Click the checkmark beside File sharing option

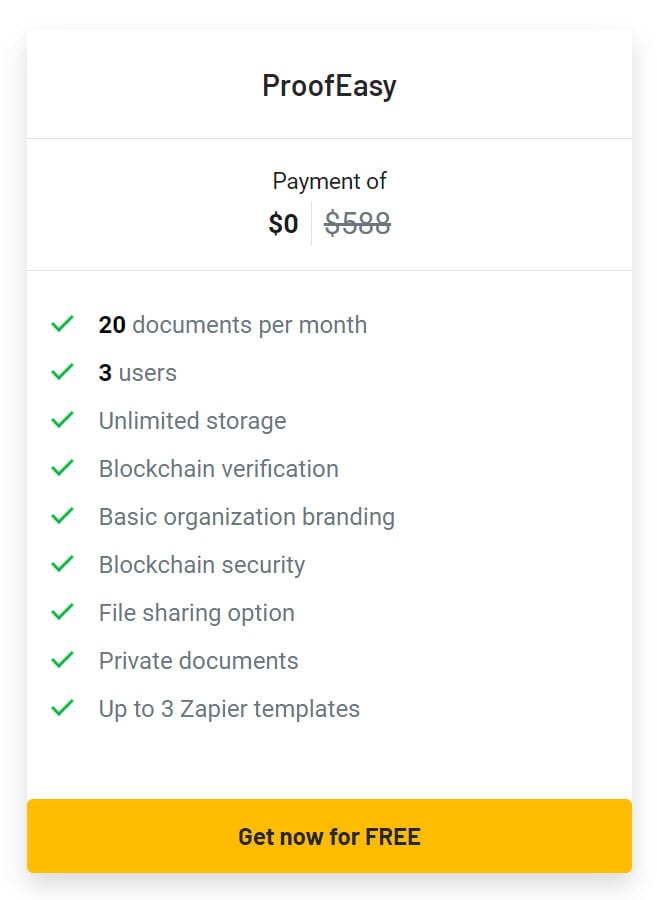pyautogui.click(x=62, y=612)
